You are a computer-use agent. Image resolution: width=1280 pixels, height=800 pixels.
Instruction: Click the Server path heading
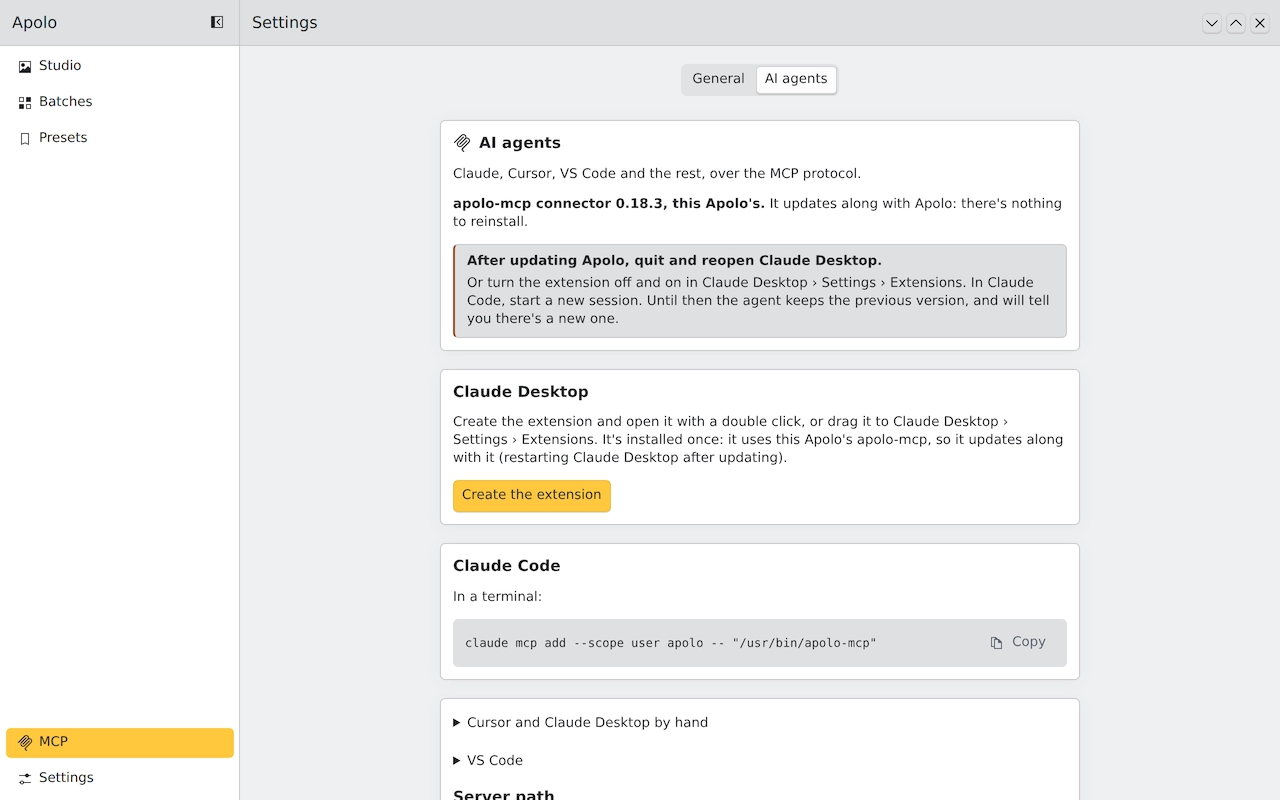504,794
